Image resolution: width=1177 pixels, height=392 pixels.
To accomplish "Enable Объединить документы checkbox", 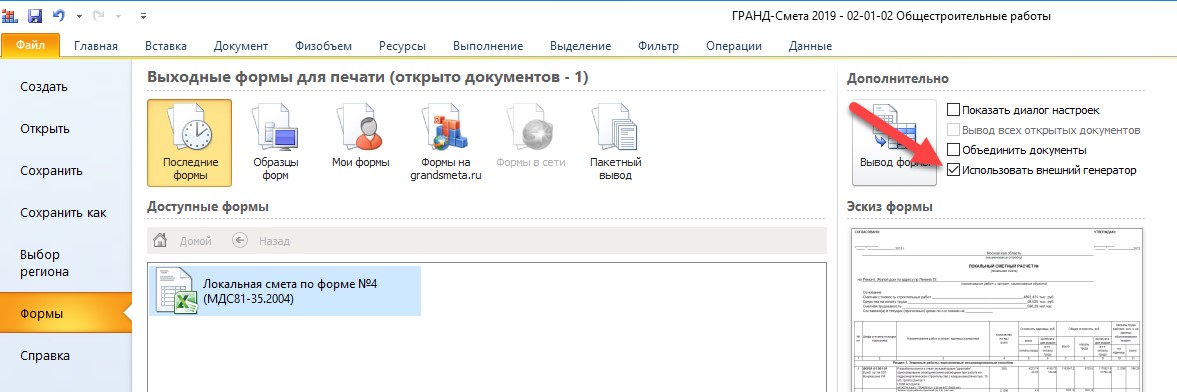I will (x=953, y=150).
